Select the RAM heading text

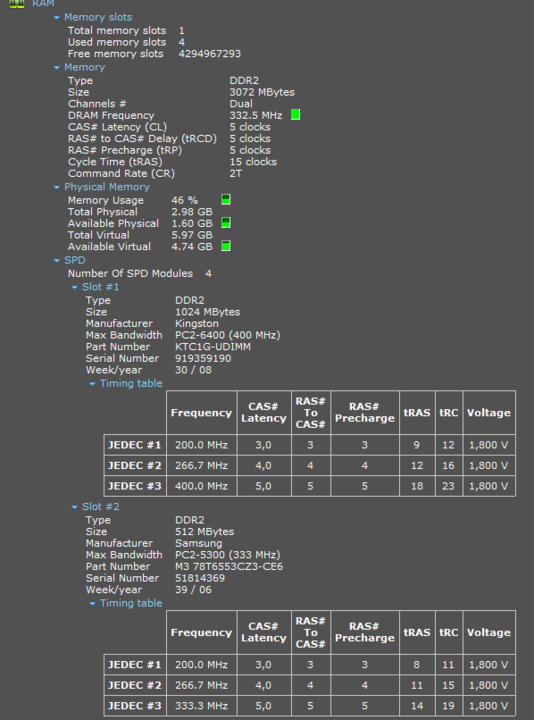(x=43, y=4)
